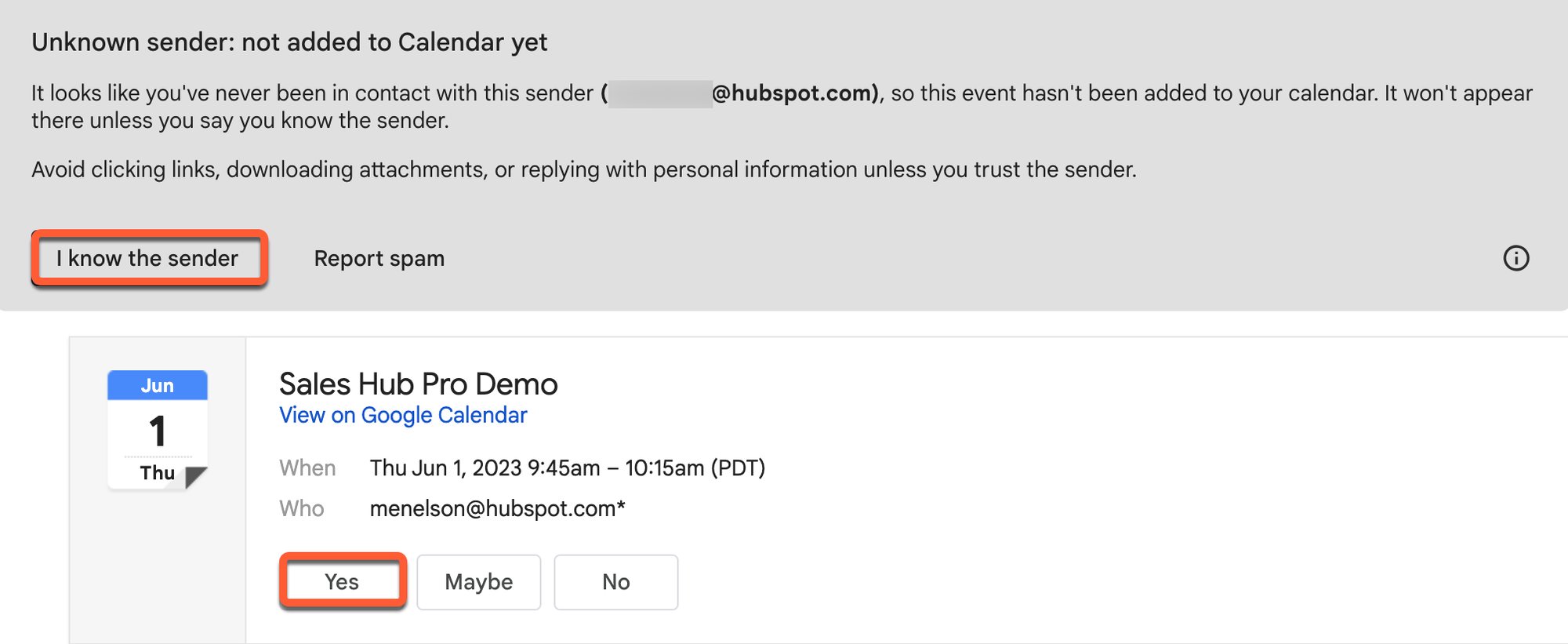Viewport: 1568px width, 644px height.
Task: Open 'View on Google Calendar' link
Action: tap(403, 415)
